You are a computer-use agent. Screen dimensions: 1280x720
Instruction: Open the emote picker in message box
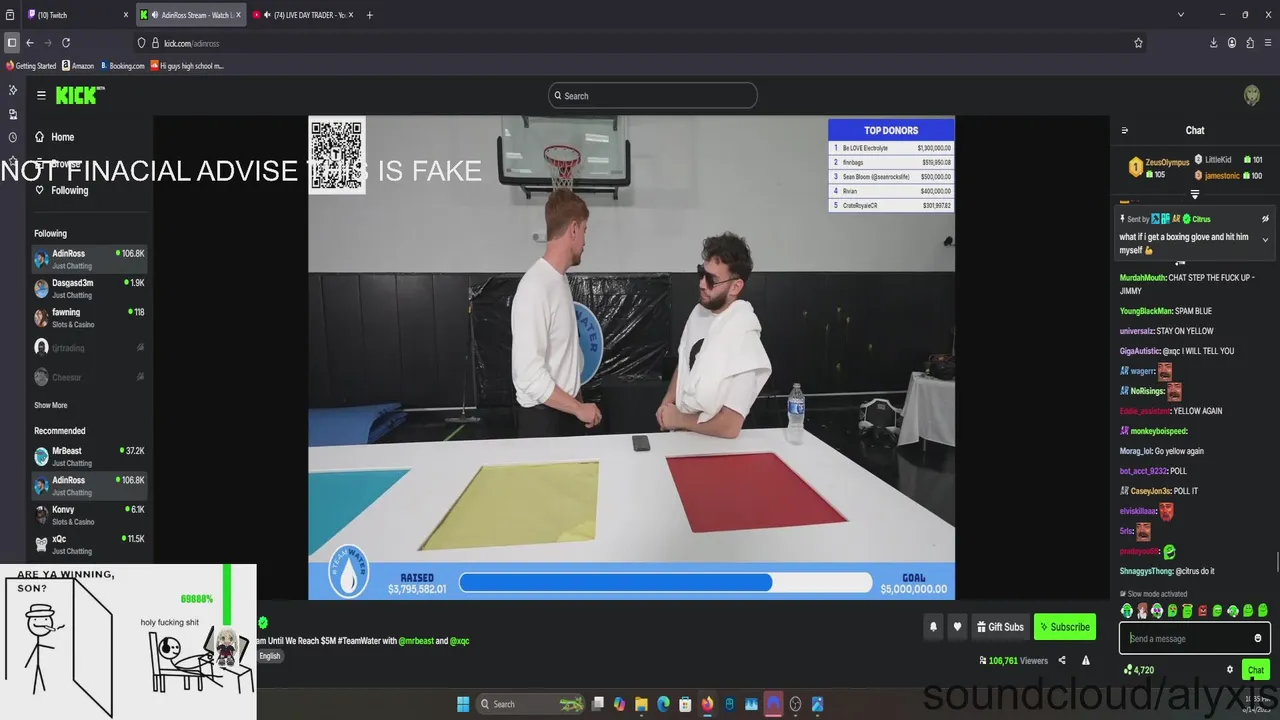(1258, 638)
